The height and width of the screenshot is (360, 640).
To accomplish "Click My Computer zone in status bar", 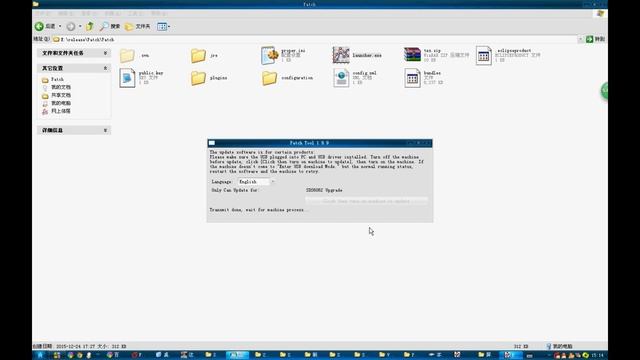I will [x=560, y=347].
